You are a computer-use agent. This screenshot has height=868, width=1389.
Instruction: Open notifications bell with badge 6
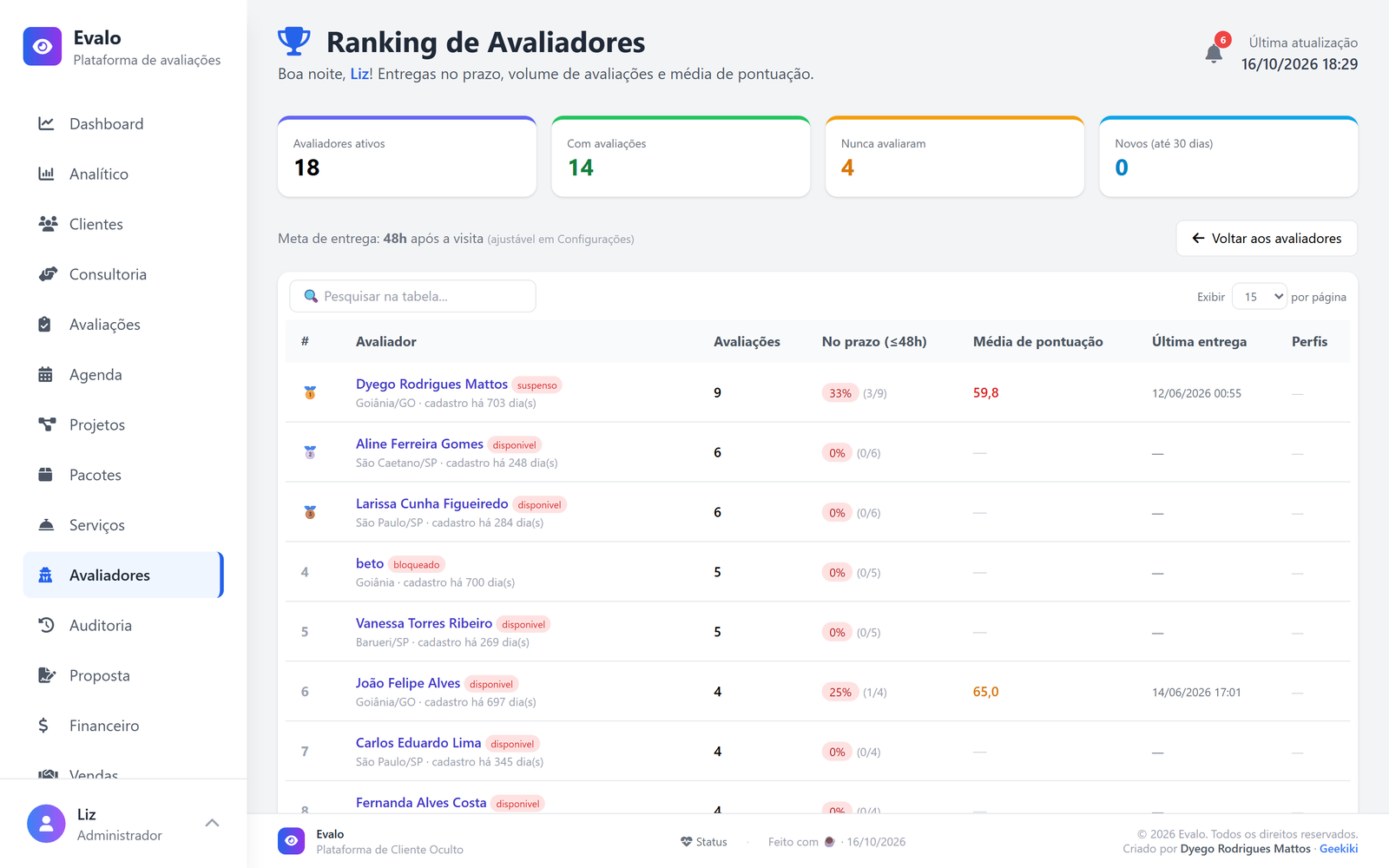coord(1214,54)
